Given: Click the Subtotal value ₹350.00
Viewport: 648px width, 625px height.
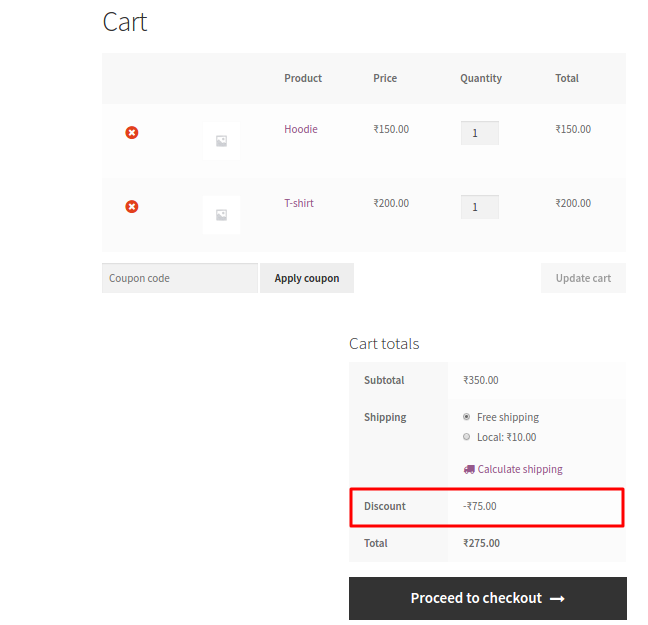Looking at the screenshot, I should 481,380.
